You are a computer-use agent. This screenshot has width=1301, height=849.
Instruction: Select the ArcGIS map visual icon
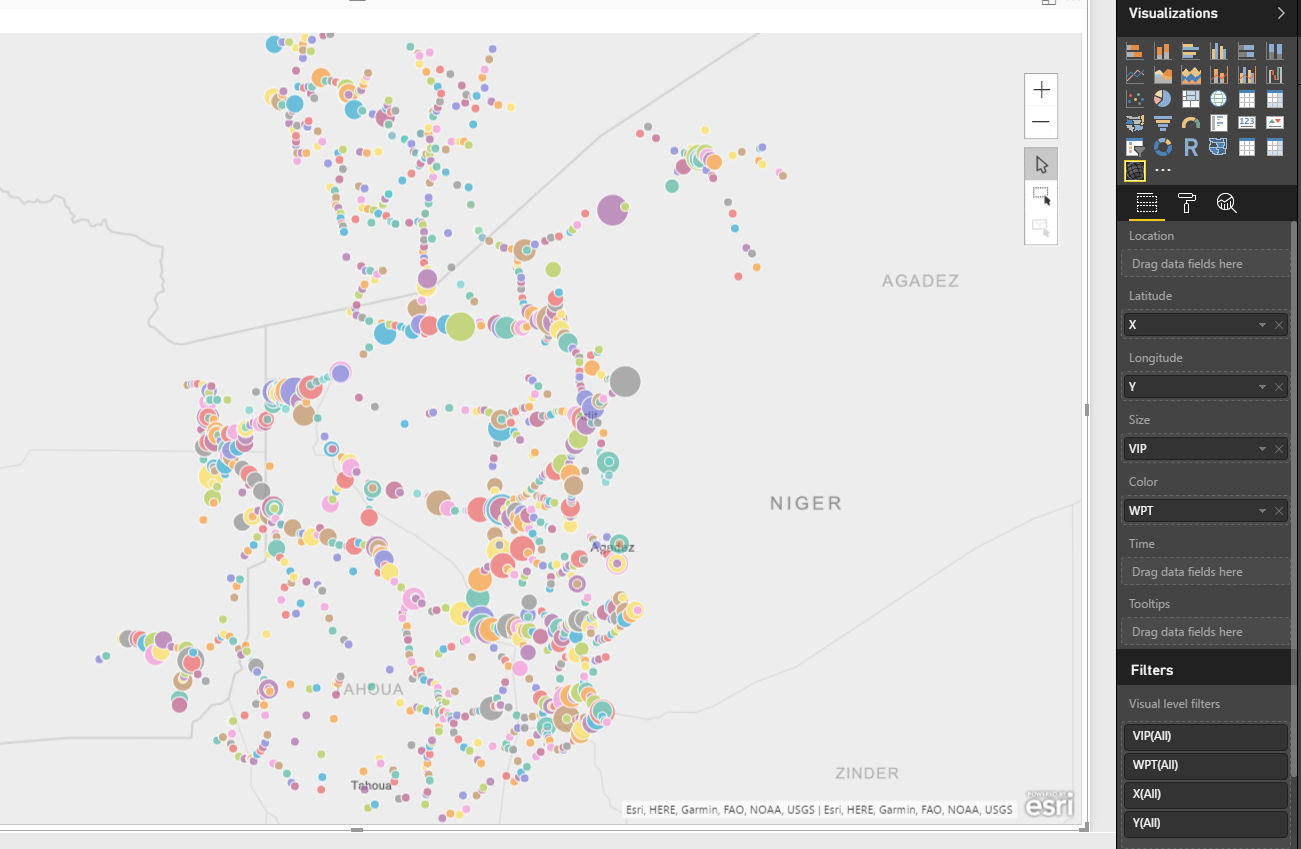(x=1134, y=171)
